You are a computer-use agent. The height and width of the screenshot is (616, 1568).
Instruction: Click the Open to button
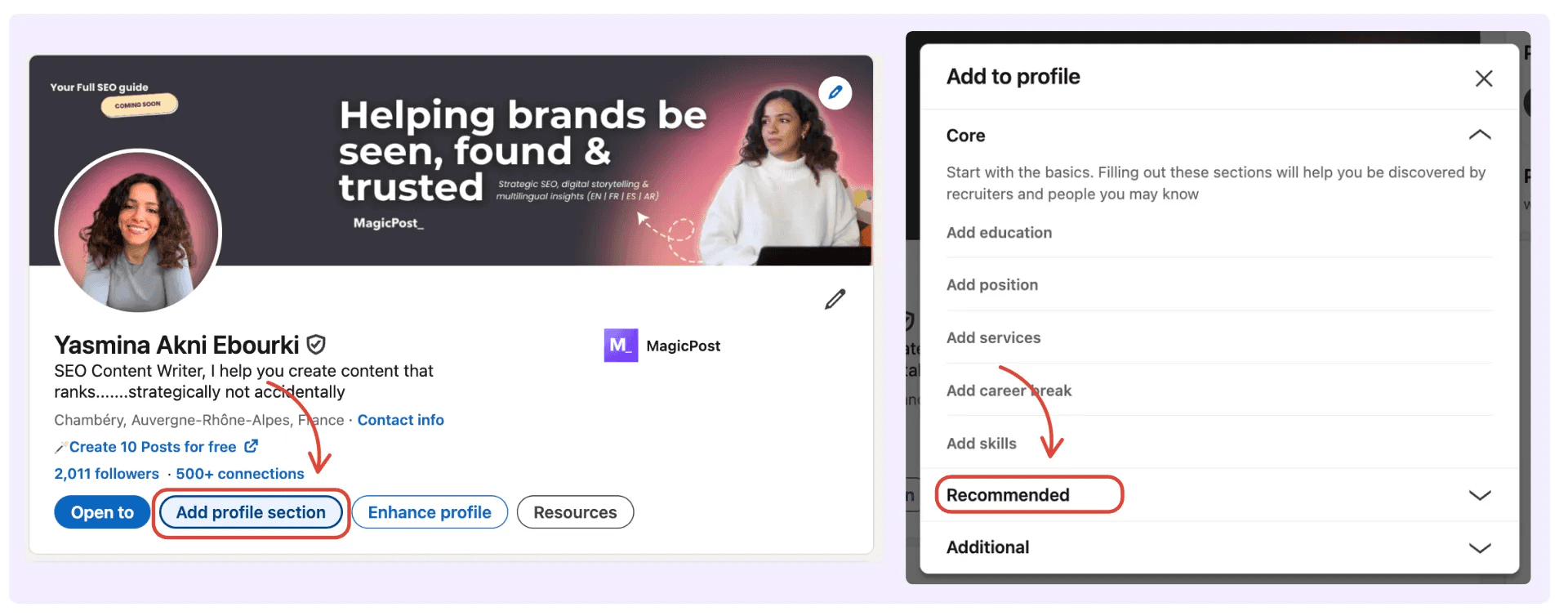tap(102, 512)
